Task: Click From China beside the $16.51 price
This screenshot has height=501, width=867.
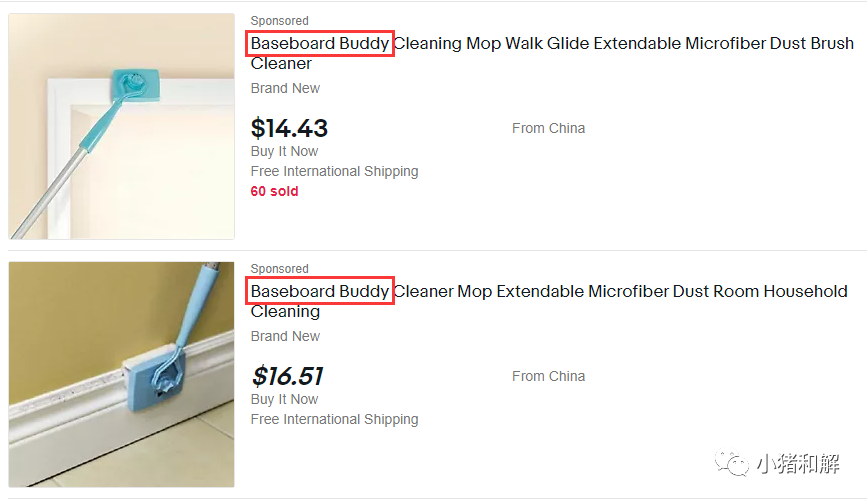Action: (x=549, y=376)
